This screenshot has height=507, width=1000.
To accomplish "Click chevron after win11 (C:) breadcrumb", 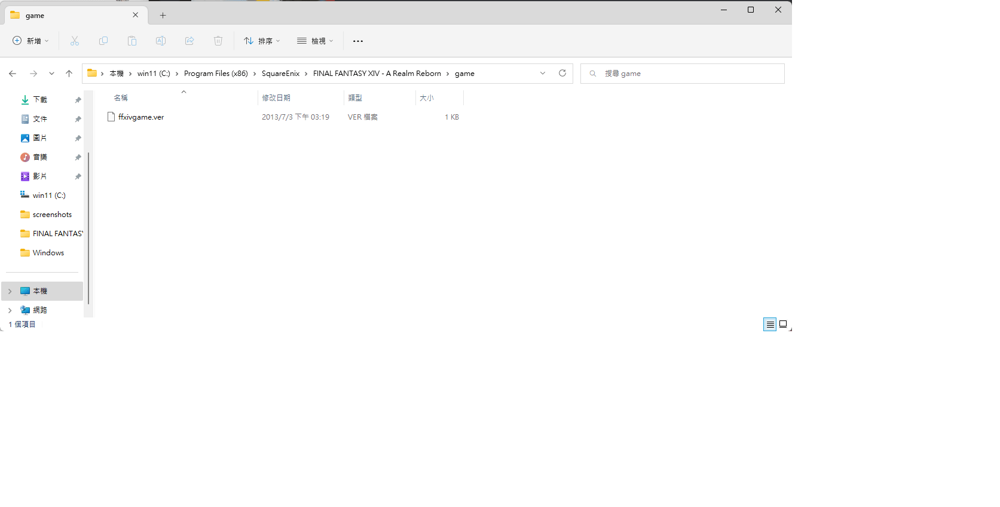I will [x=177, y=73].
